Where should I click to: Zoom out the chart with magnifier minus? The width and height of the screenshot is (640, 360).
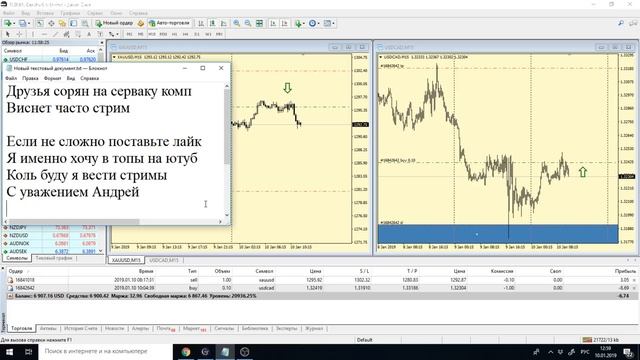click(x=248, y=23)
